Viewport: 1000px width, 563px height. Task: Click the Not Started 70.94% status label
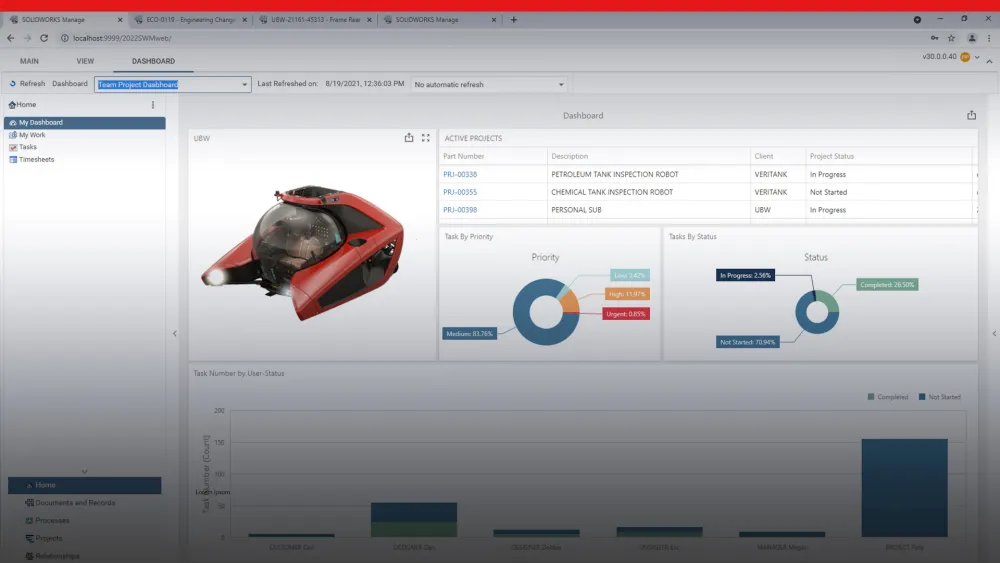[x=747, y=342]
